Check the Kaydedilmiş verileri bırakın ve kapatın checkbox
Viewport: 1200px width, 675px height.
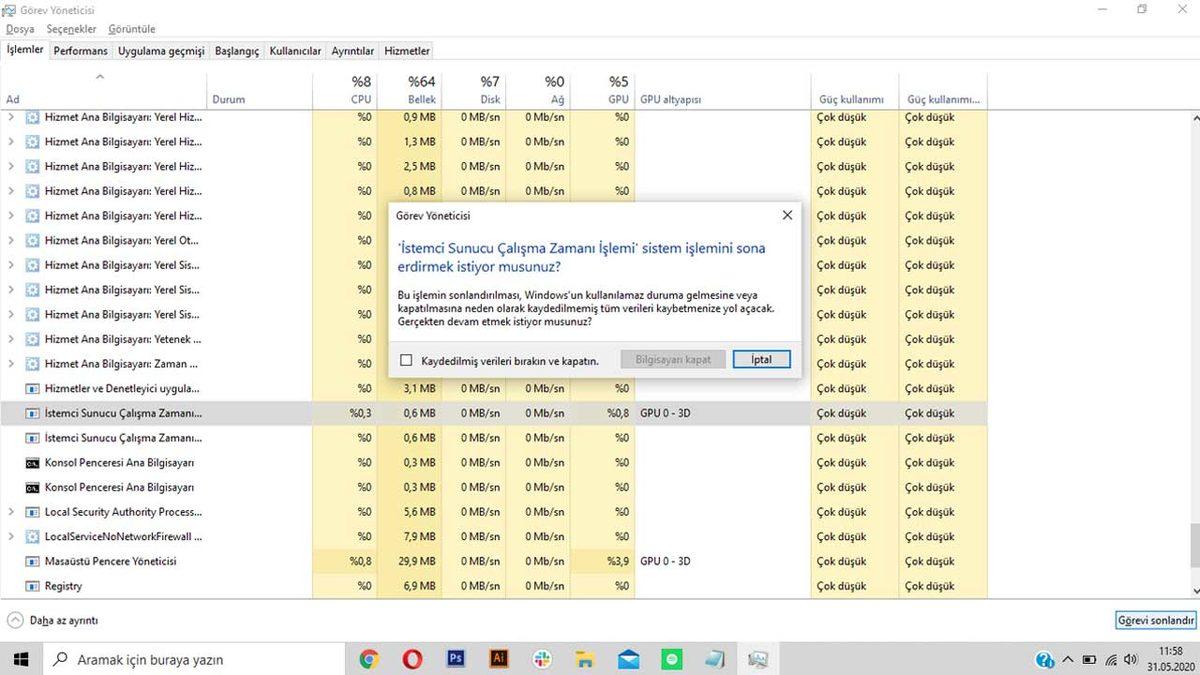406,359
